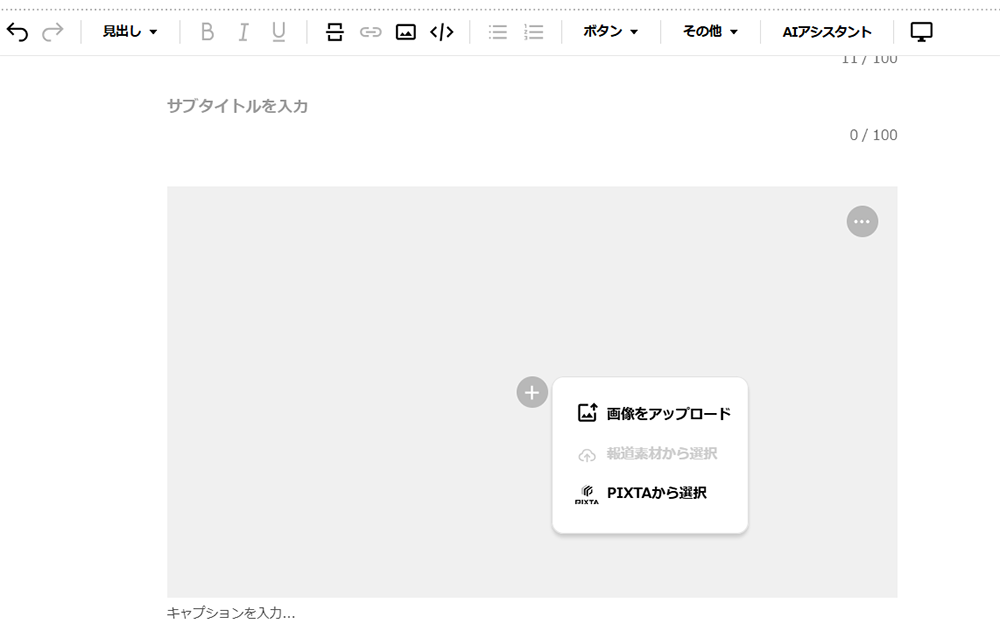Choose 画像をアップロード from the popup
The image size is (1000, 638).
pyautogui.click(x=653, y=413)
